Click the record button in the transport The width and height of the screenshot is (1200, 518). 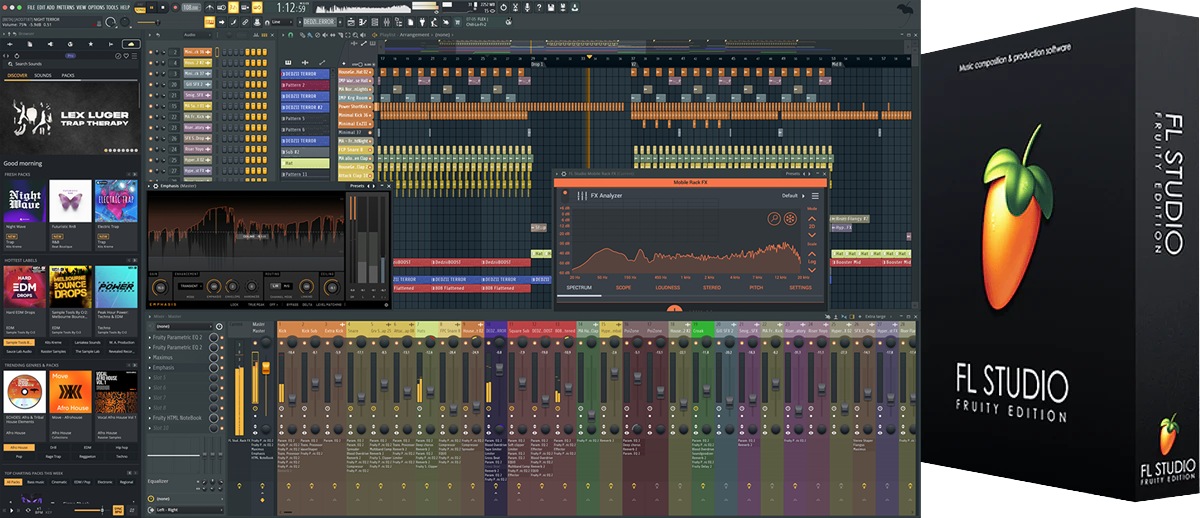[x=175, y=7]
